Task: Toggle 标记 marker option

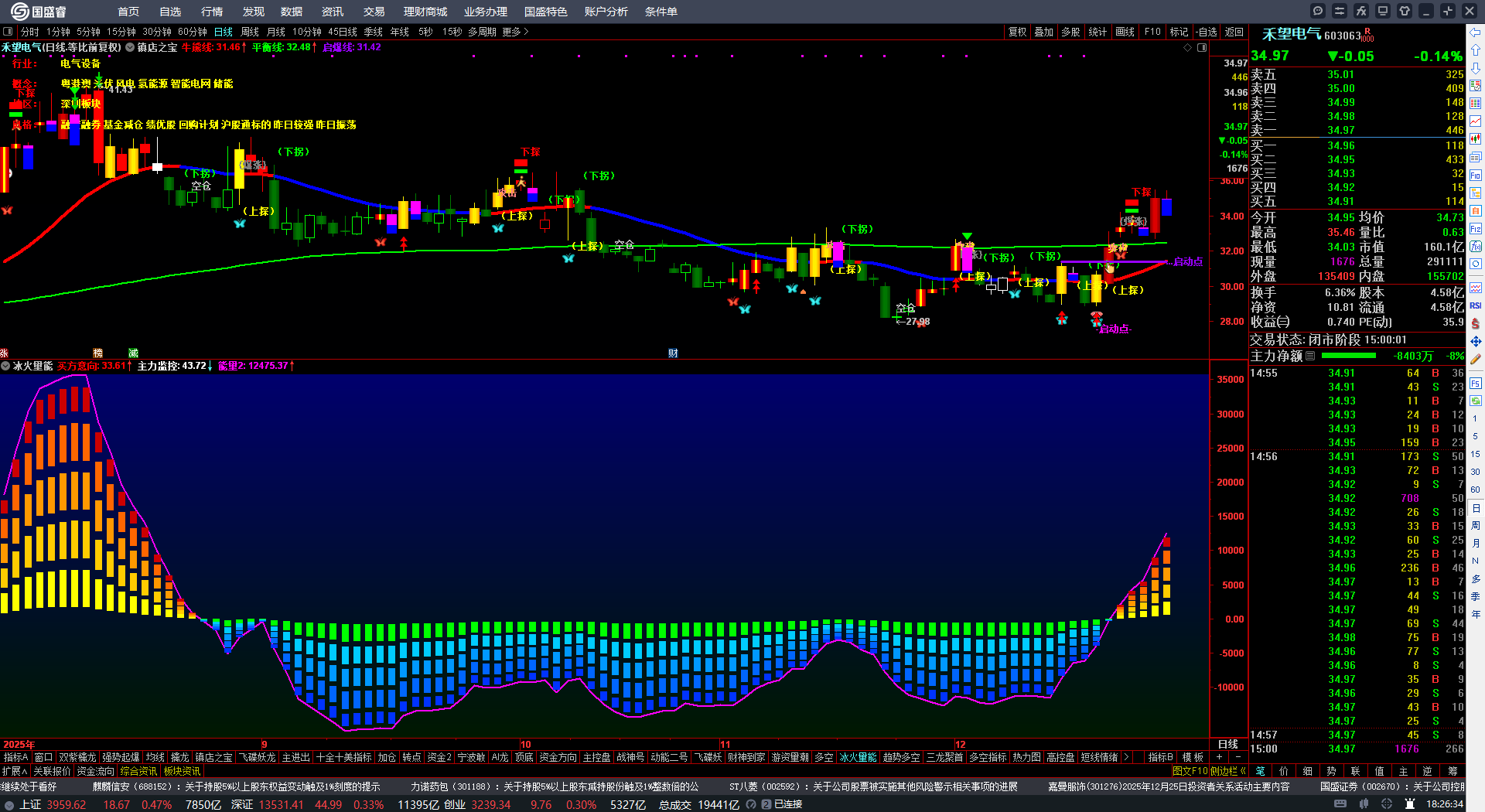Action: [1179, 32]
